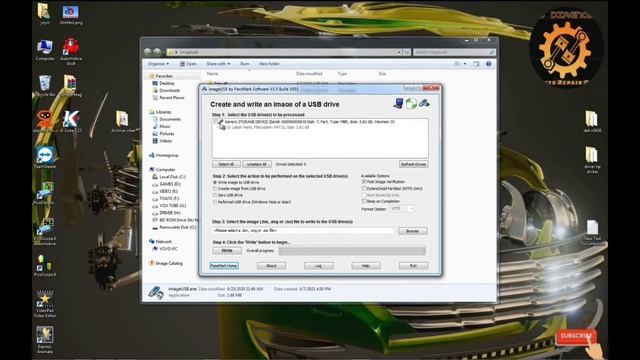This screenshot has height=360, width=640.
Task: Open the Format Option dropdown
Action: [x=402, y=209]
